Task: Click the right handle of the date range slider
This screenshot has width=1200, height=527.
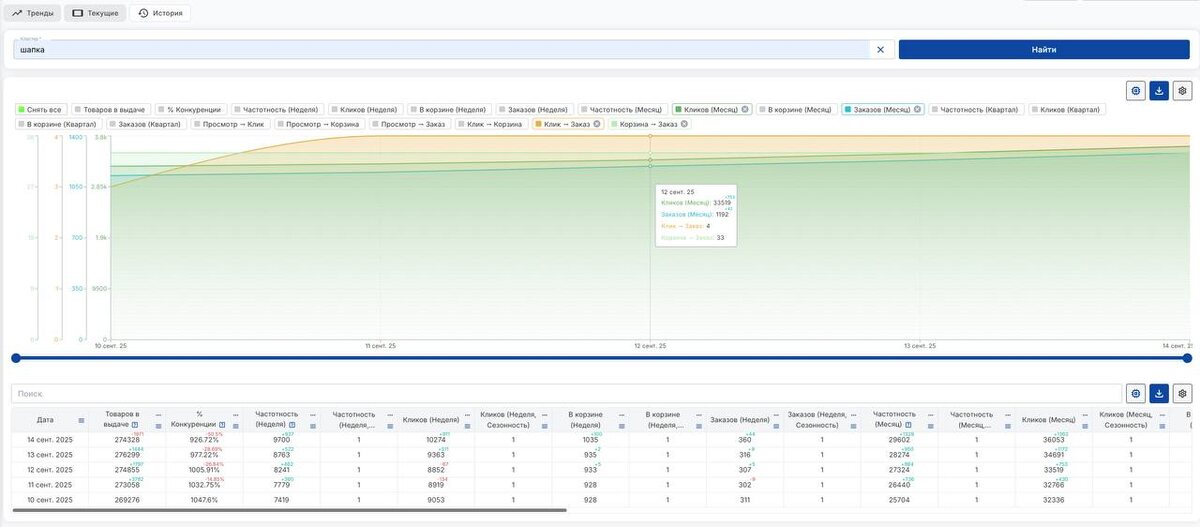Action: tap(1187, 358)
